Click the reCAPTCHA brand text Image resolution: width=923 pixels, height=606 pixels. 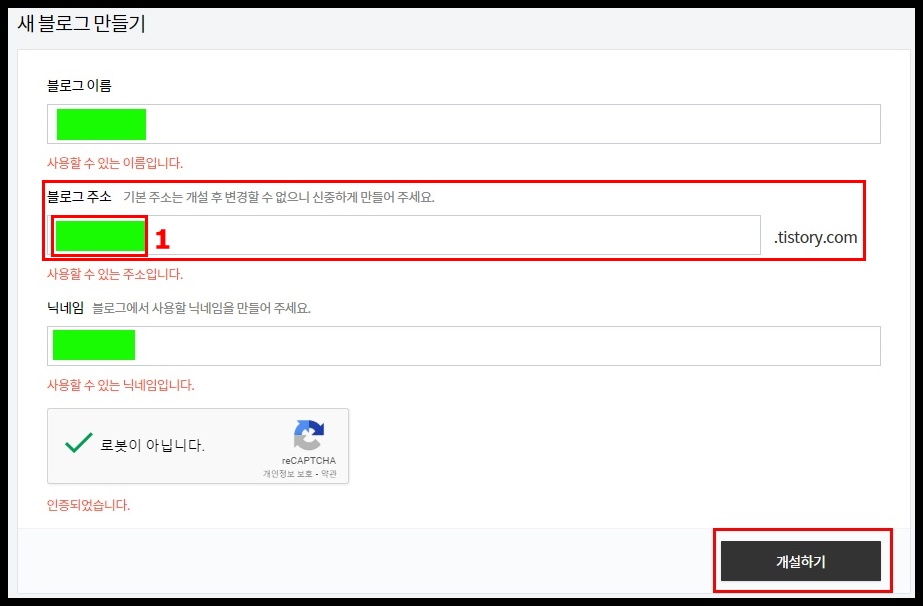[x=308, y=461]
